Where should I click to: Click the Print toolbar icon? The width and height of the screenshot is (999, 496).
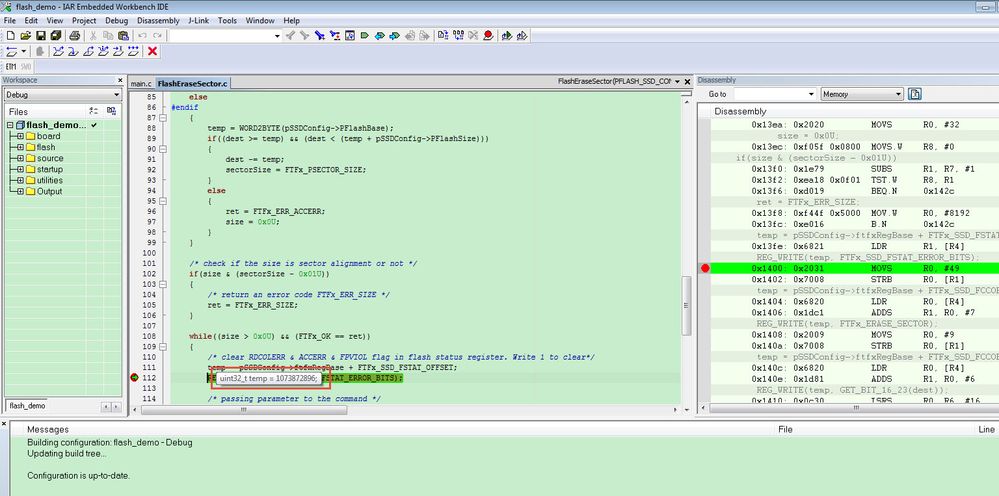pyautogui.click(x=75, y=36)
